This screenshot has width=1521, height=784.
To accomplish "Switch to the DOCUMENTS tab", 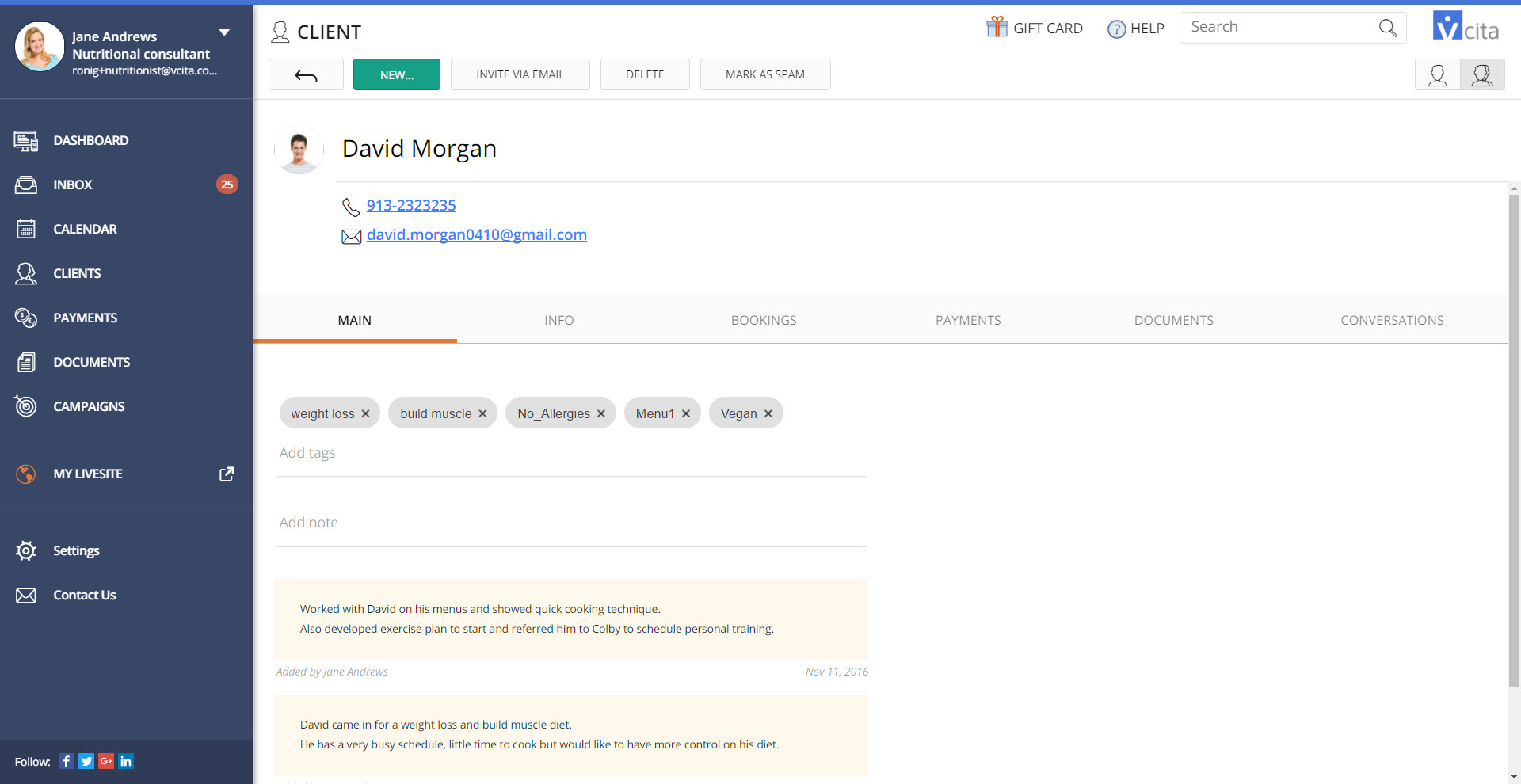I will pos(1173,320).
